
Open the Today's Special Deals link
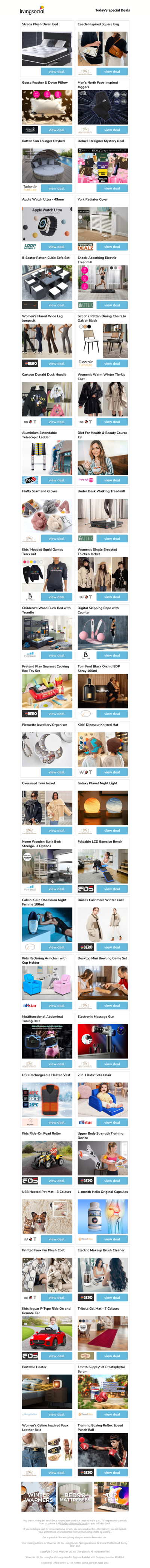click(112, 11)
